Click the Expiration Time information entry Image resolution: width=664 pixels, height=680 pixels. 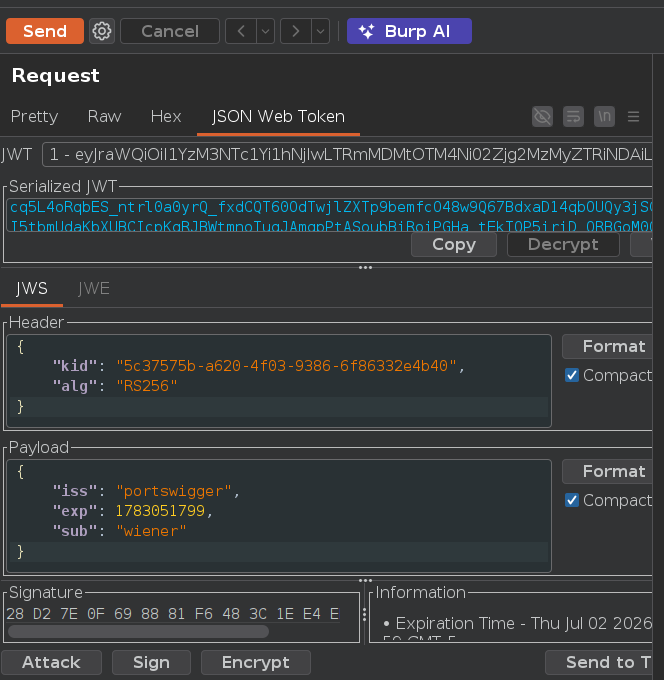[x=518, y=623]
